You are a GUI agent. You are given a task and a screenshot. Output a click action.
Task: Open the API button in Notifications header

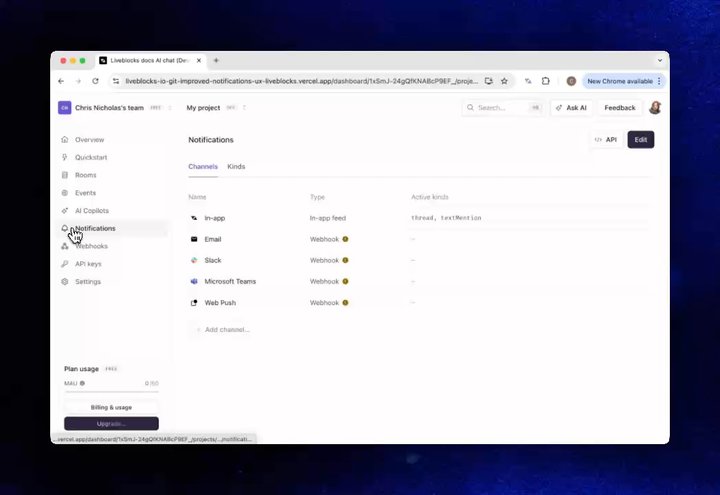click(606, 140)
